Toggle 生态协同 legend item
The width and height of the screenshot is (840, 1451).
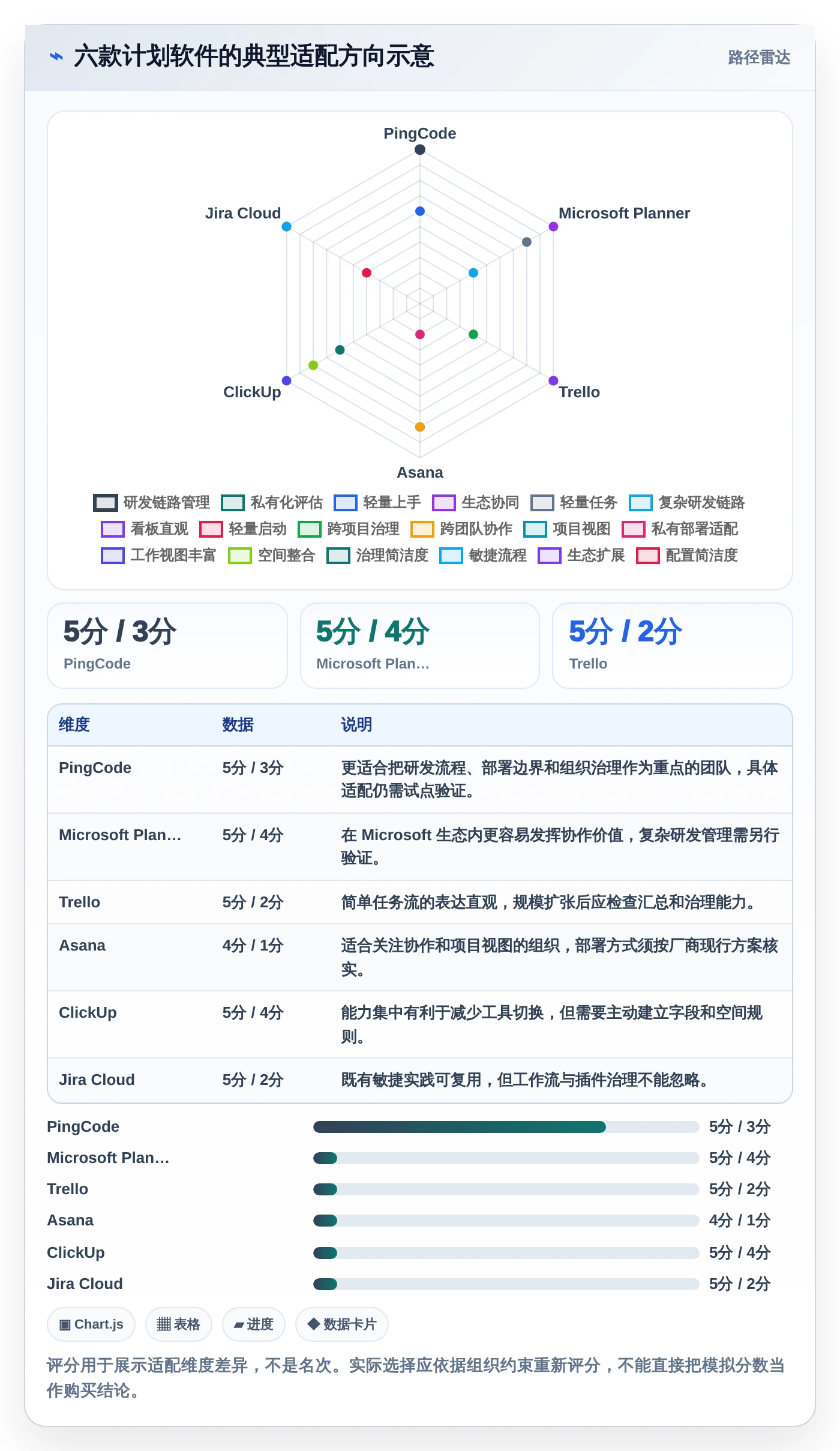(476, 502)
